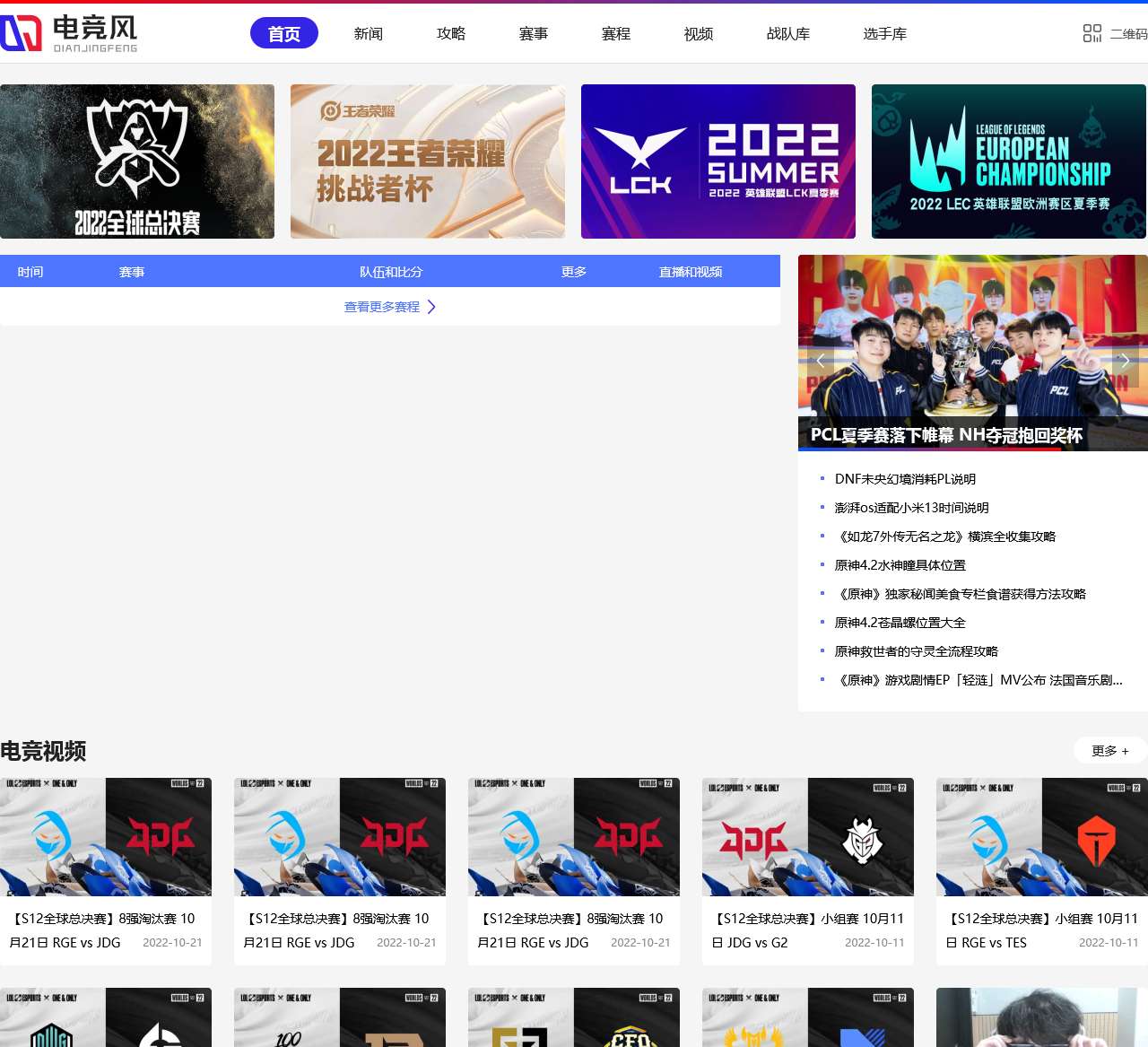Go to the 首页 tab

point(284,33)
